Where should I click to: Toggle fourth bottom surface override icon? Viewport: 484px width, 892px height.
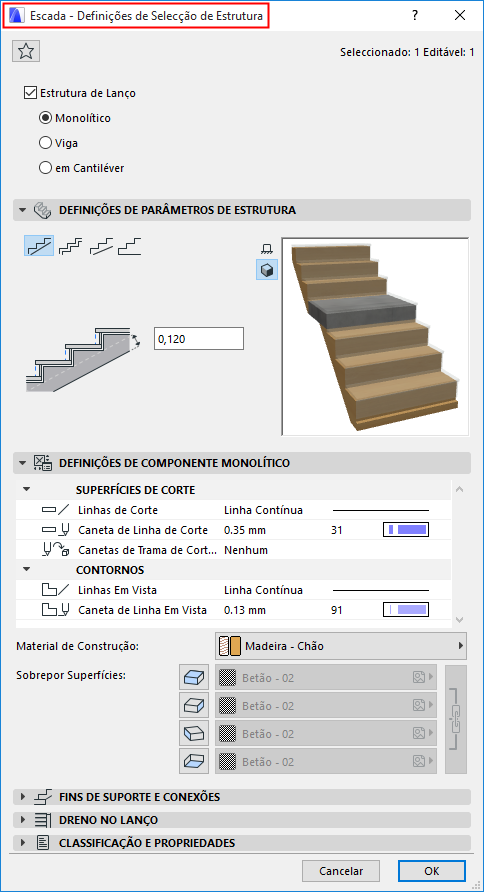point(195,761)
